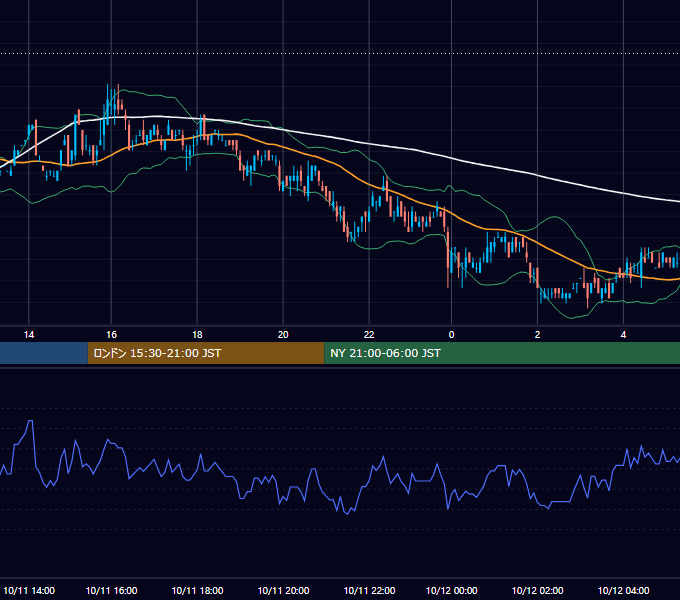Click the 10/12 00:00 date label
This screenshot has width=680, height=600.
click(x=451, y=590)
